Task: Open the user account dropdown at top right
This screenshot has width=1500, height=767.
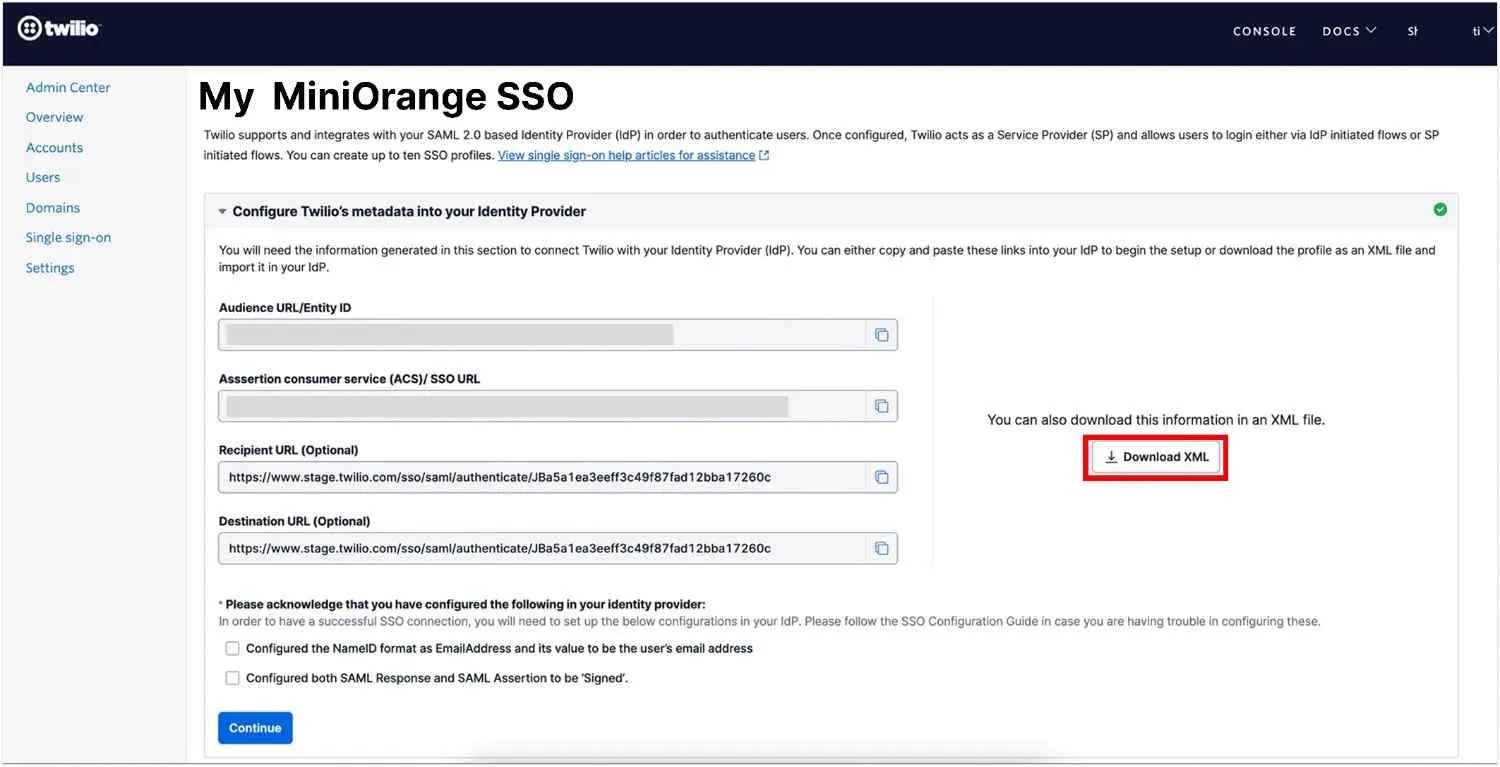Action: click(1483, 31)
